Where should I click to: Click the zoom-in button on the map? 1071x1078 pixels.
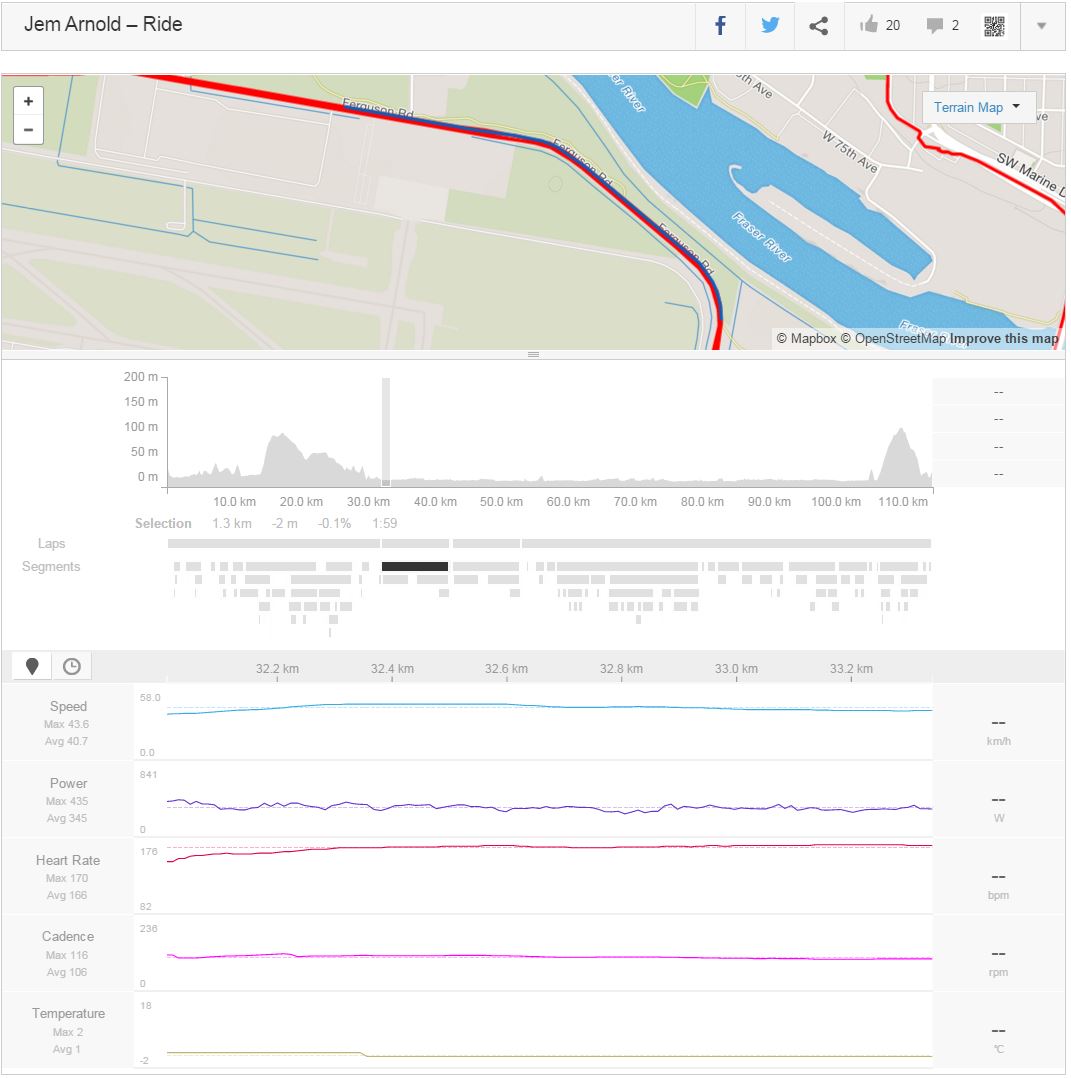tap(28, 101)
